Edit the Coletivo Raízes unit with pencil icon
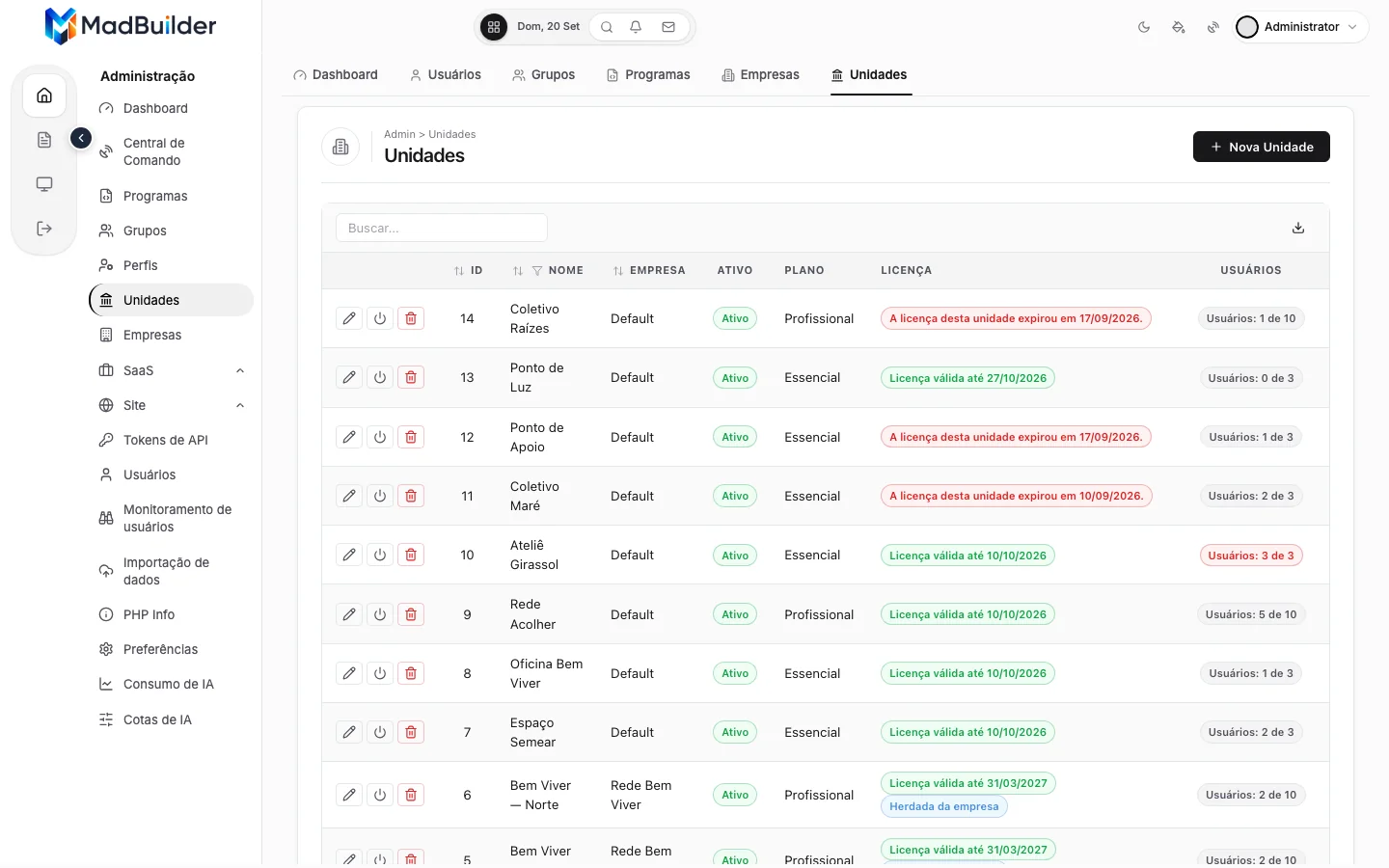This screenshot has width=1389, height=868. point(349,318)
